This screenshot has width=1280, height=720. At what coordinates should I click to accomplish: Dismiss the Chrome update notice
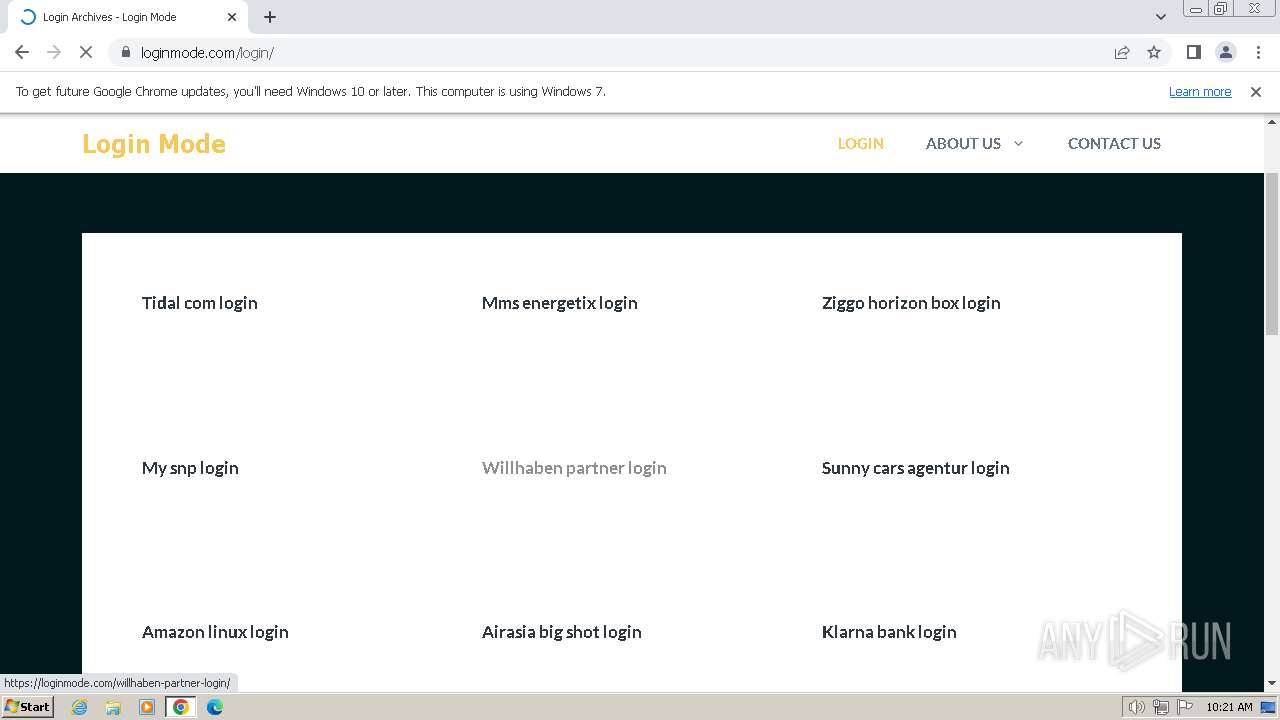[1256, 92]
